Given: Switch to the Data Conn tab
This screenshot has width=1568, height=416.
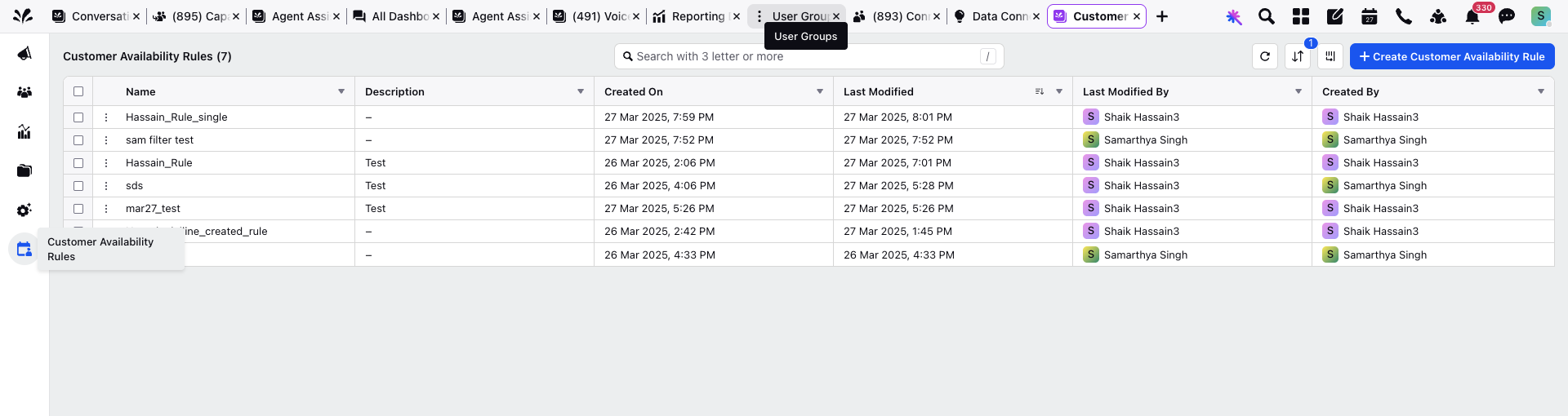Looking at the screenshot, I should [996, 16].
